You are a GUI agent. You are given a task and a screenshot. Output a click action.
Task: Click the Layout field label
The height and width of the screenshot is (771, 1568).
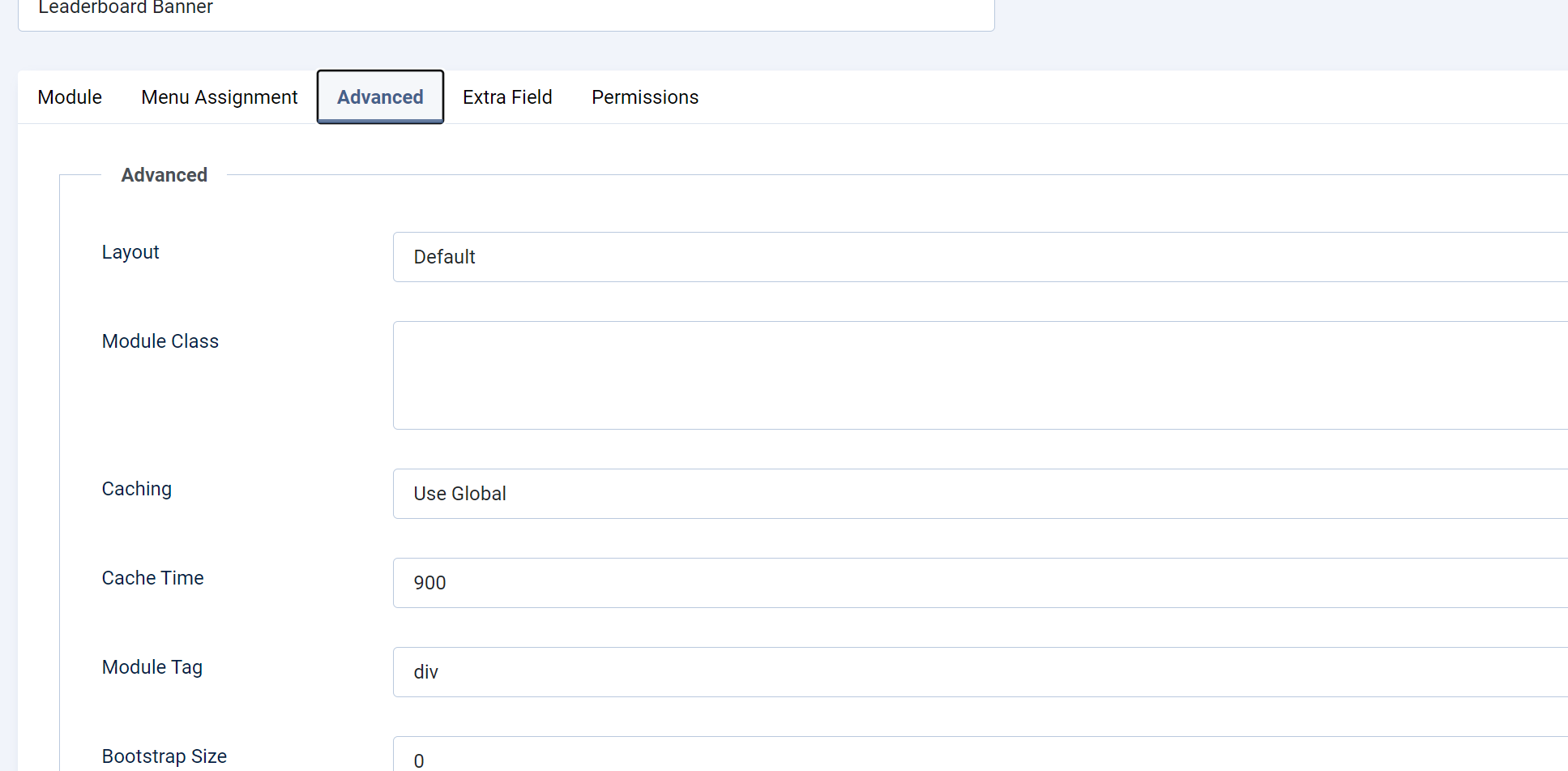pos(130,252)
